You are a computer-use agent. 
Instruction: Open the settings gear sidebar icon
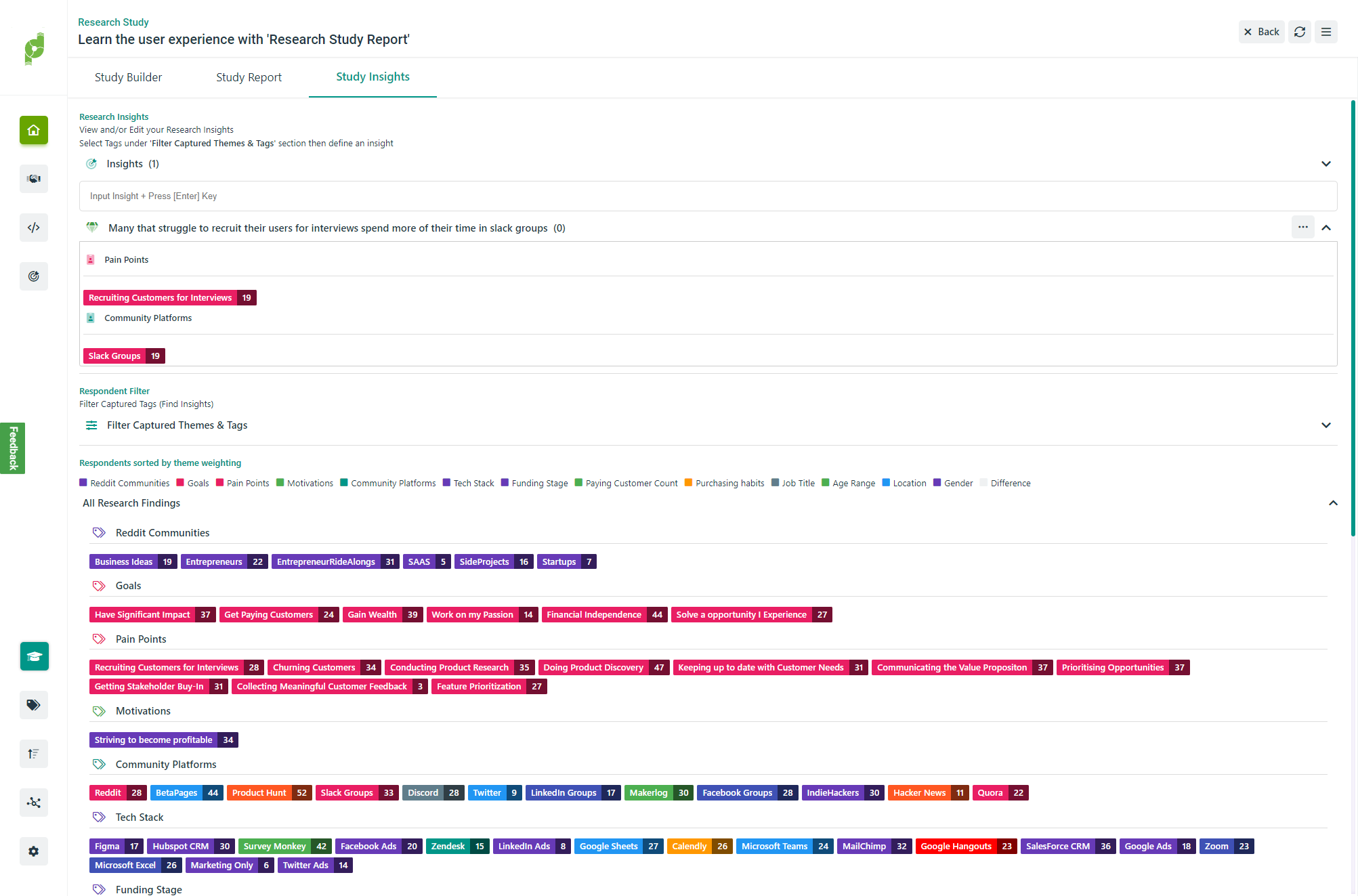click(x=34, y=851)
